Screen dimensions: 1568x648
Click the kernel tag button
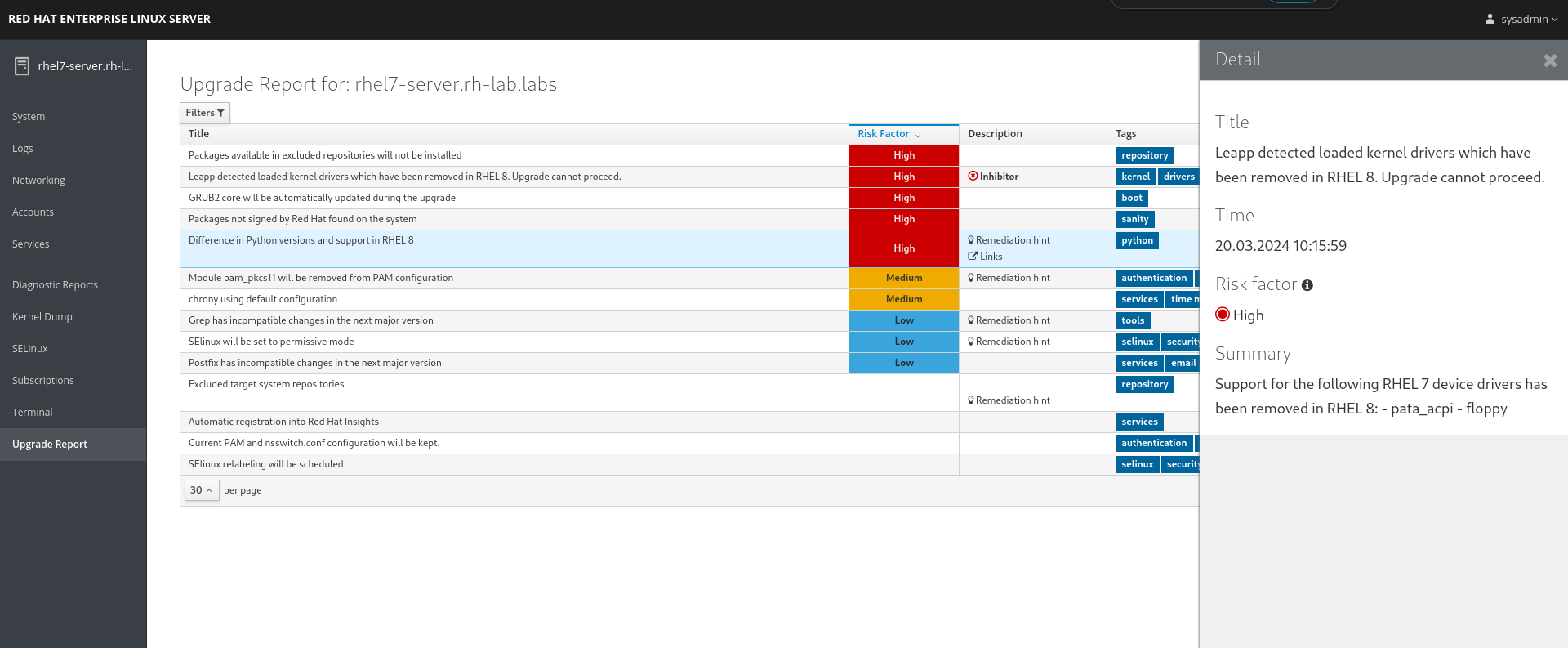tap(1135, 177)
